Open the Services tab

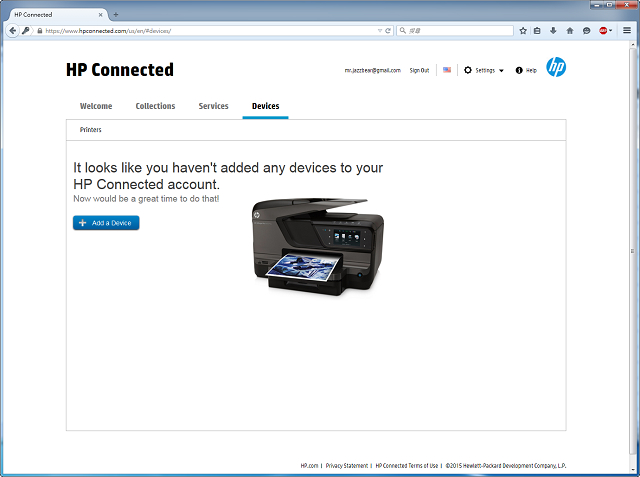(213, 106)
